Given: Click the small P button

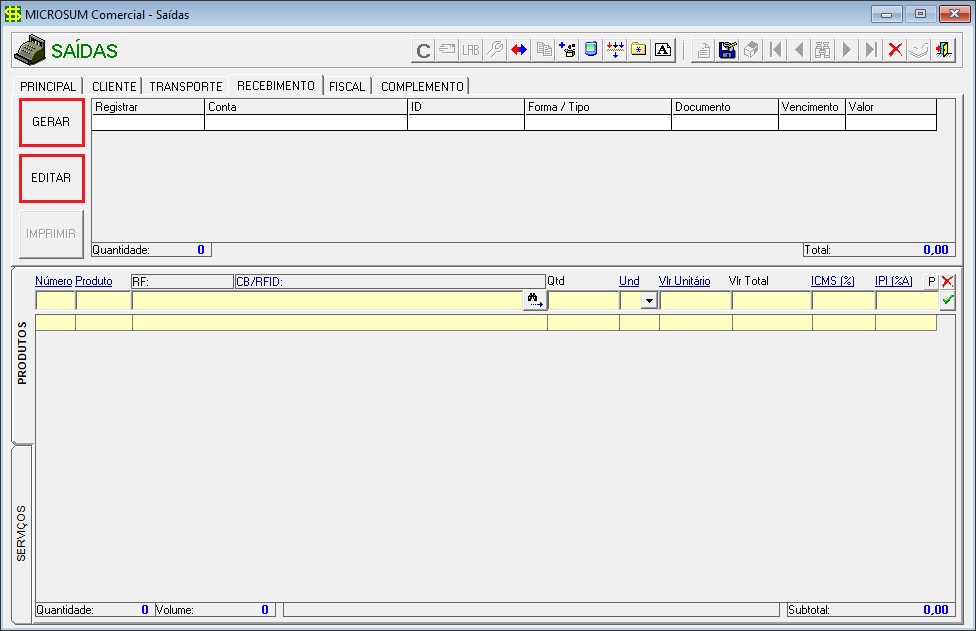Looking at the screenshot, I should (931, 282).
